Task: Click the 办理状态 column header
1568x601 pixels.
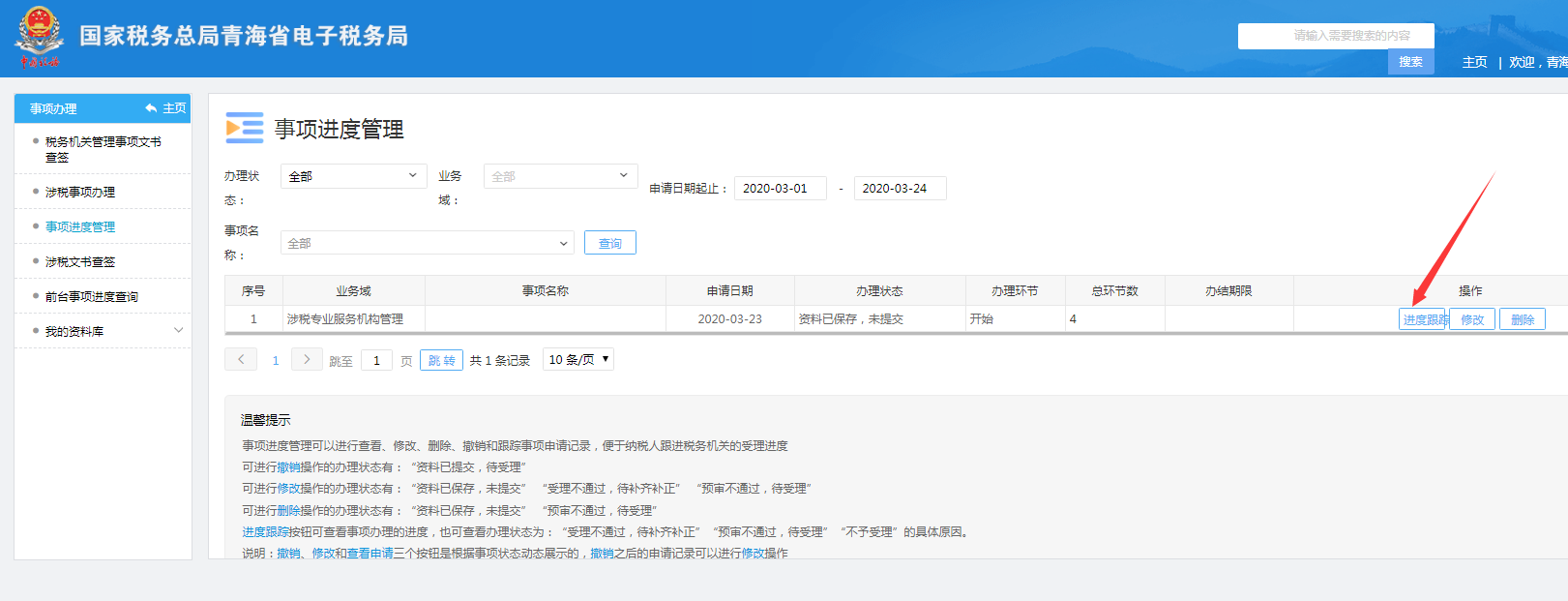Action: pos(879,290)
